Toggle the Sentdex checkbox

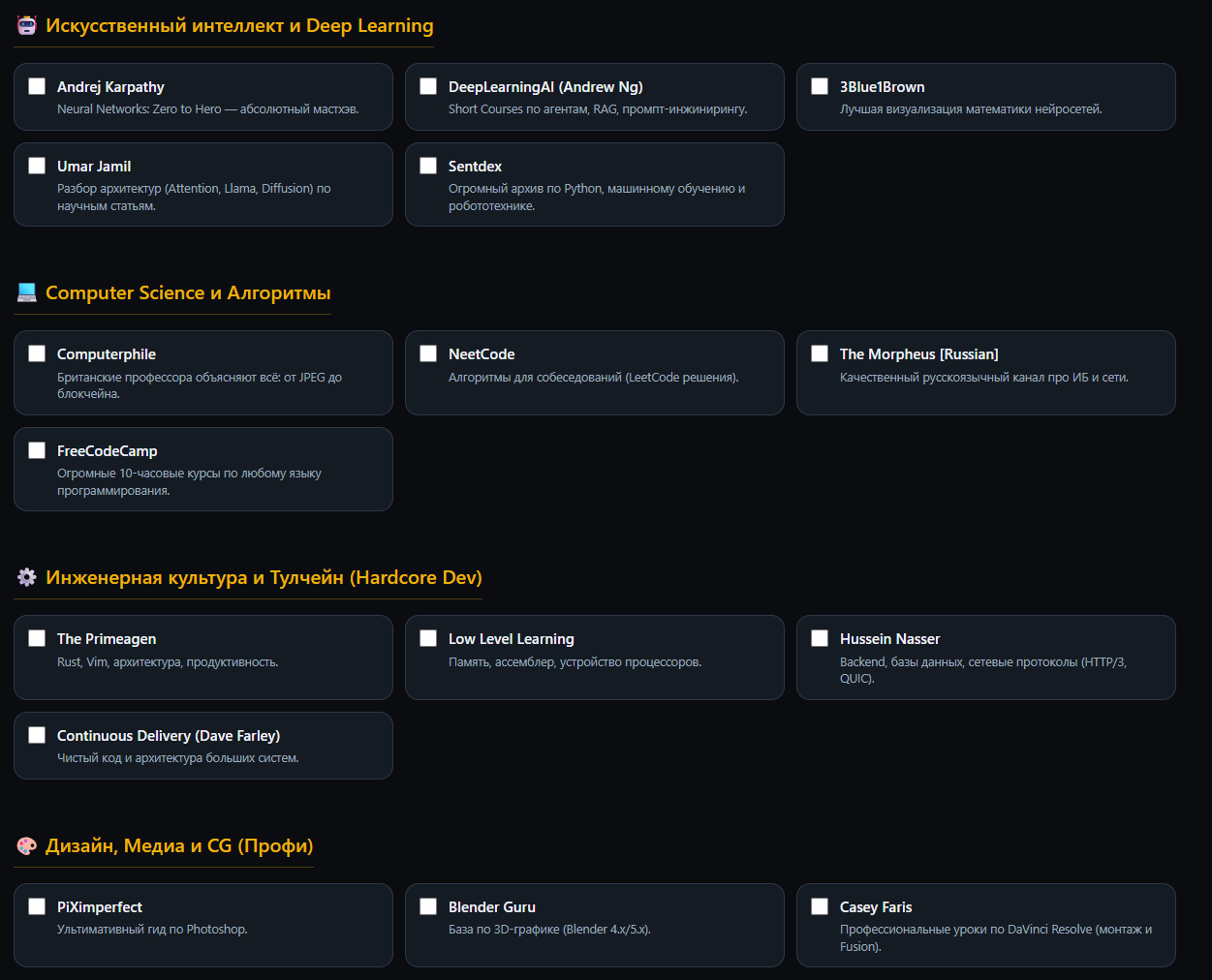(428, 166)
